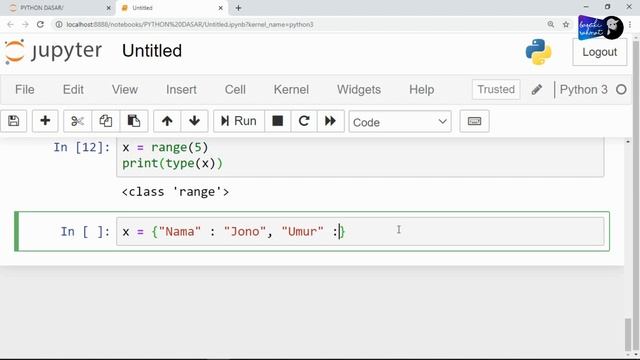Screen dimensions: 640x360
Task: Open the Cell menu
Action: click(235, 89)
